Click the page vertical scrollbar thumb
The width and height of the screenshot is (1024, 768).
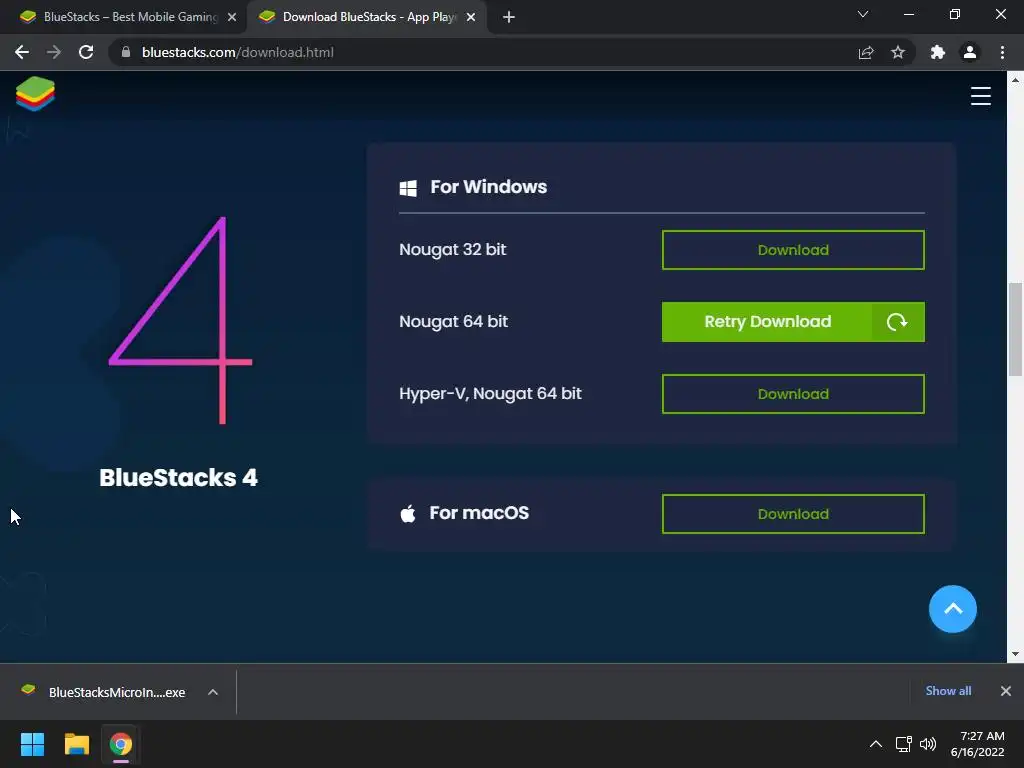click(x=1015, y=329)
